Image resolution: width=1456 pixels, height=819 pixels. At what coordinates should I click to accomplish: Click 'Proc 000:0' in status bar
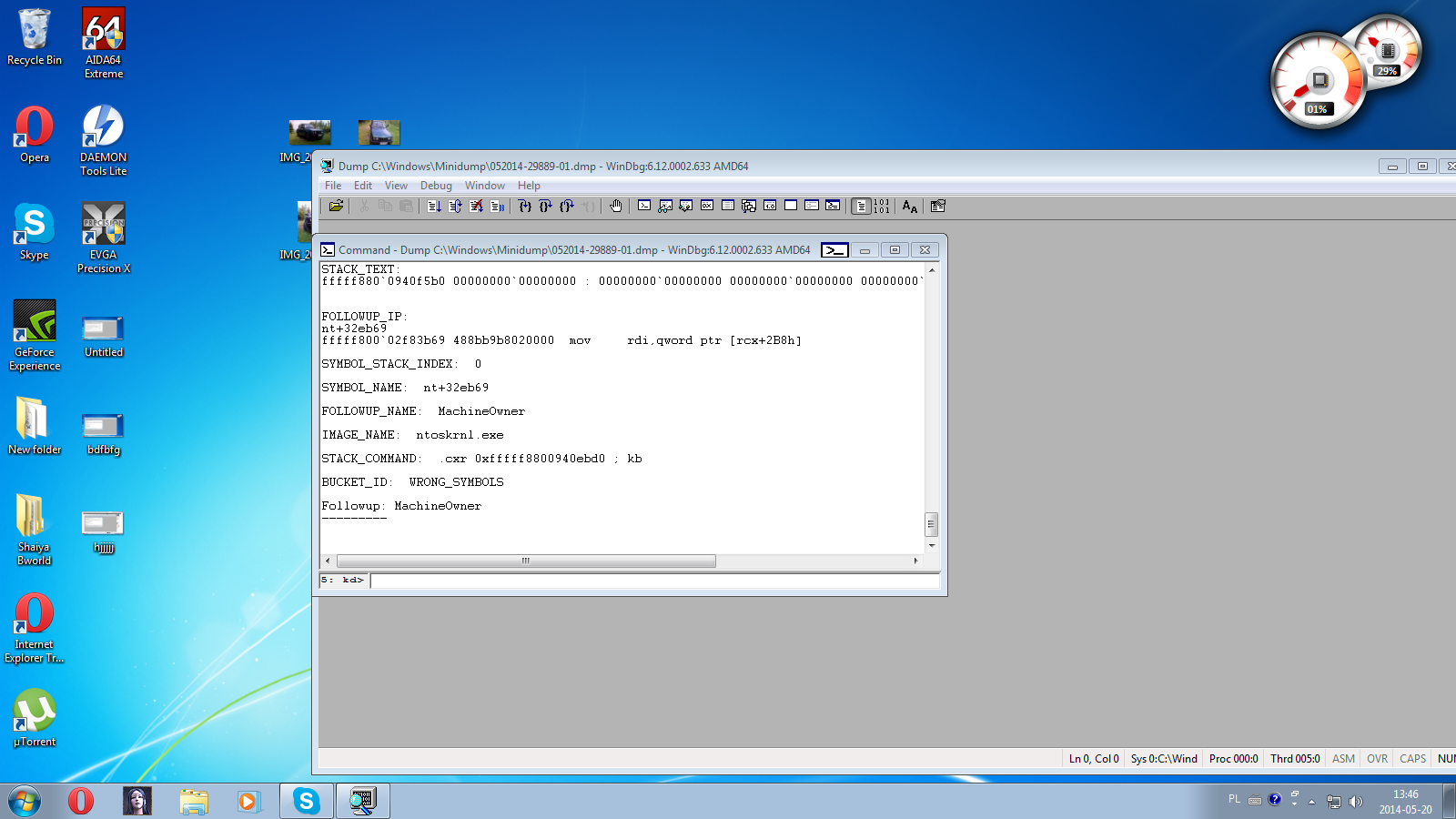(x=1233, y=759)
